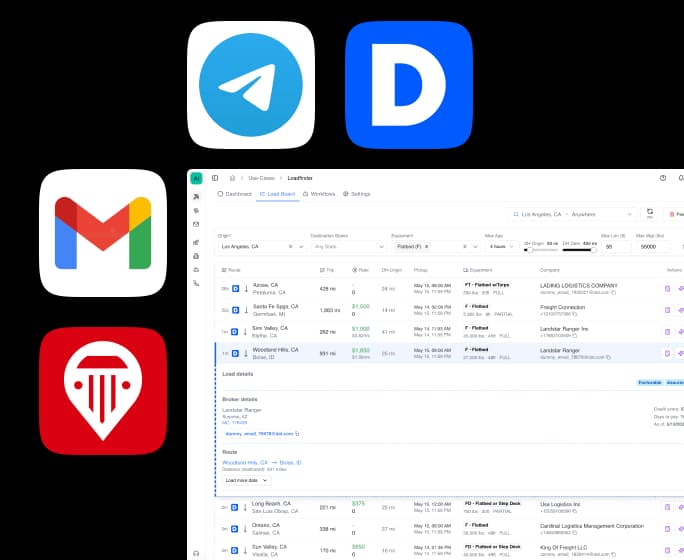Click the Equipment column header
Image resolution: width=684 pixels, height=560 pixels.
tap(477, 270)
